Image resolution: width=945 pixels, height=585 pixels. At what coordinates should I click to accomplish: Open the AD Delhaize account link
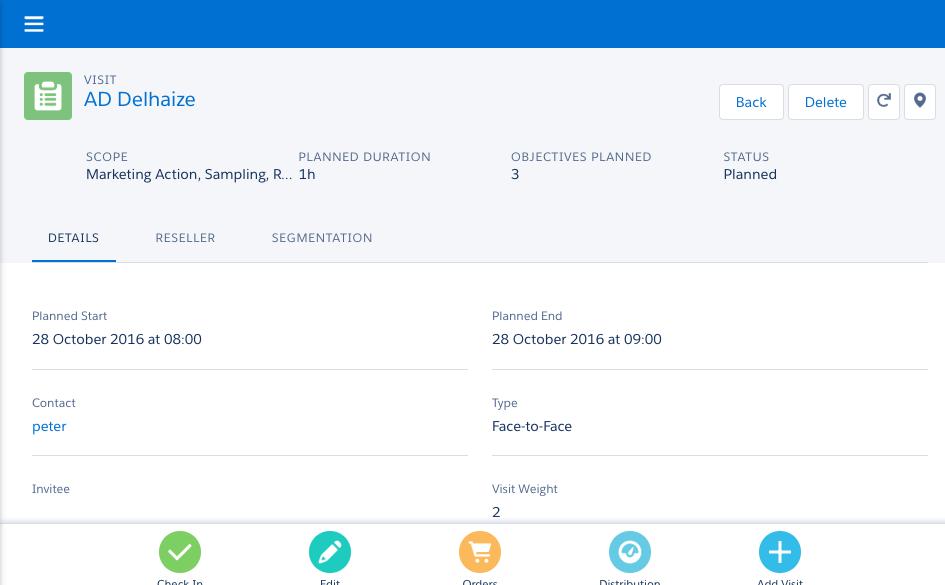pyautogui.click(x=139, y=99)
